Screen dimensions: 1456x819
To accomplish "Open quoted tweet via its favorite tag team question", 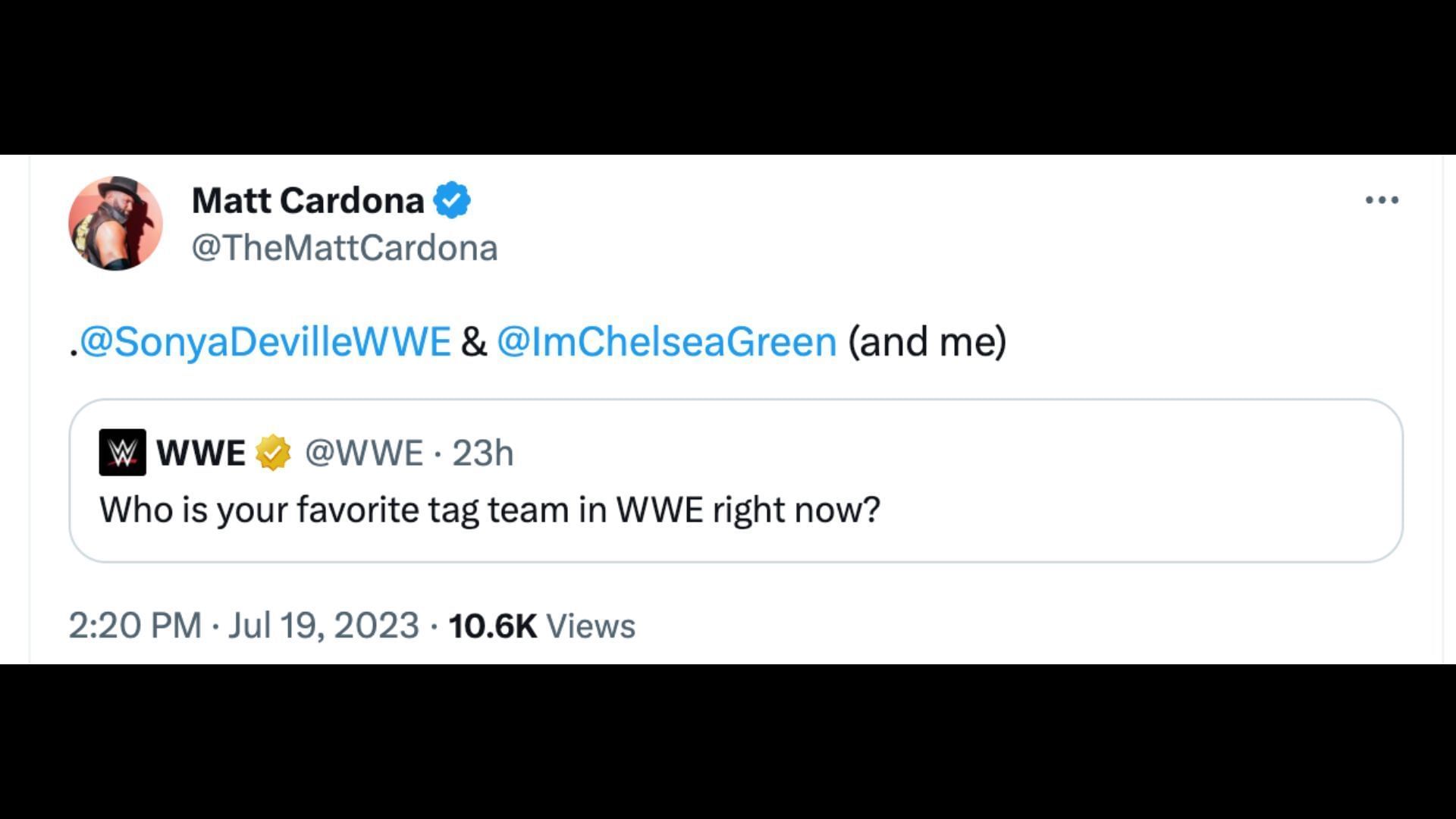I will point(490,510).
